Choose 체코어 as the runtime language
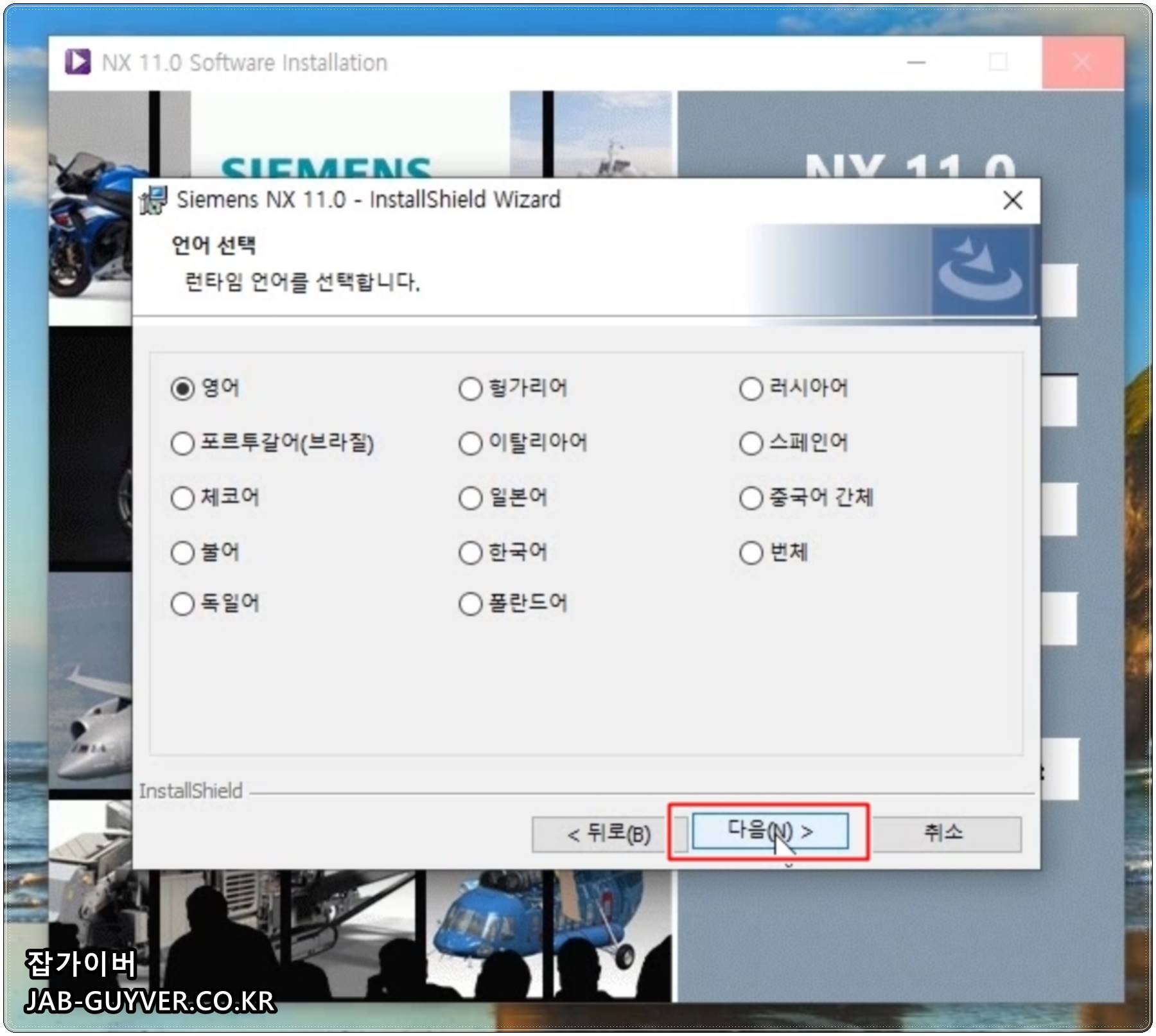1156x1036 pixels. (x=183, y=498)
